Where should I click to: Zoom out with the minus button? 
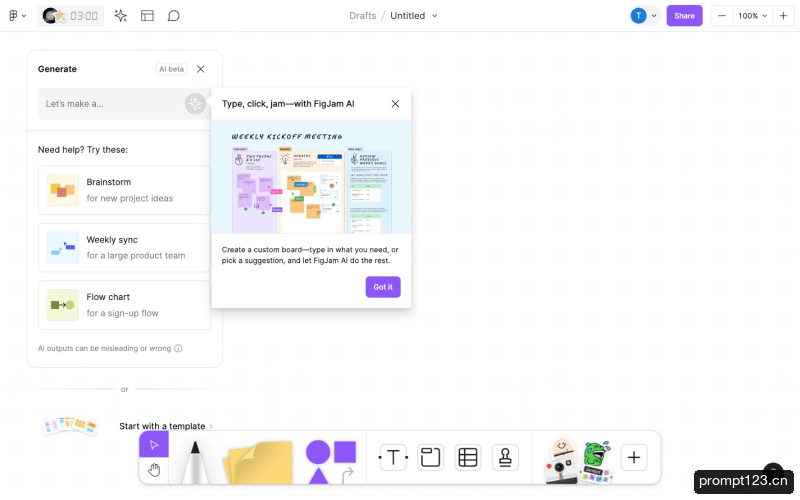721,16
